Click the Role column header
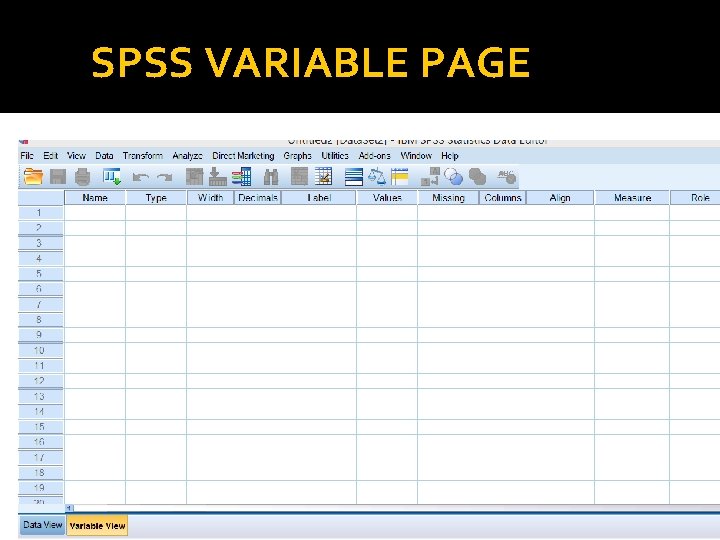 [x=695, y=198]
